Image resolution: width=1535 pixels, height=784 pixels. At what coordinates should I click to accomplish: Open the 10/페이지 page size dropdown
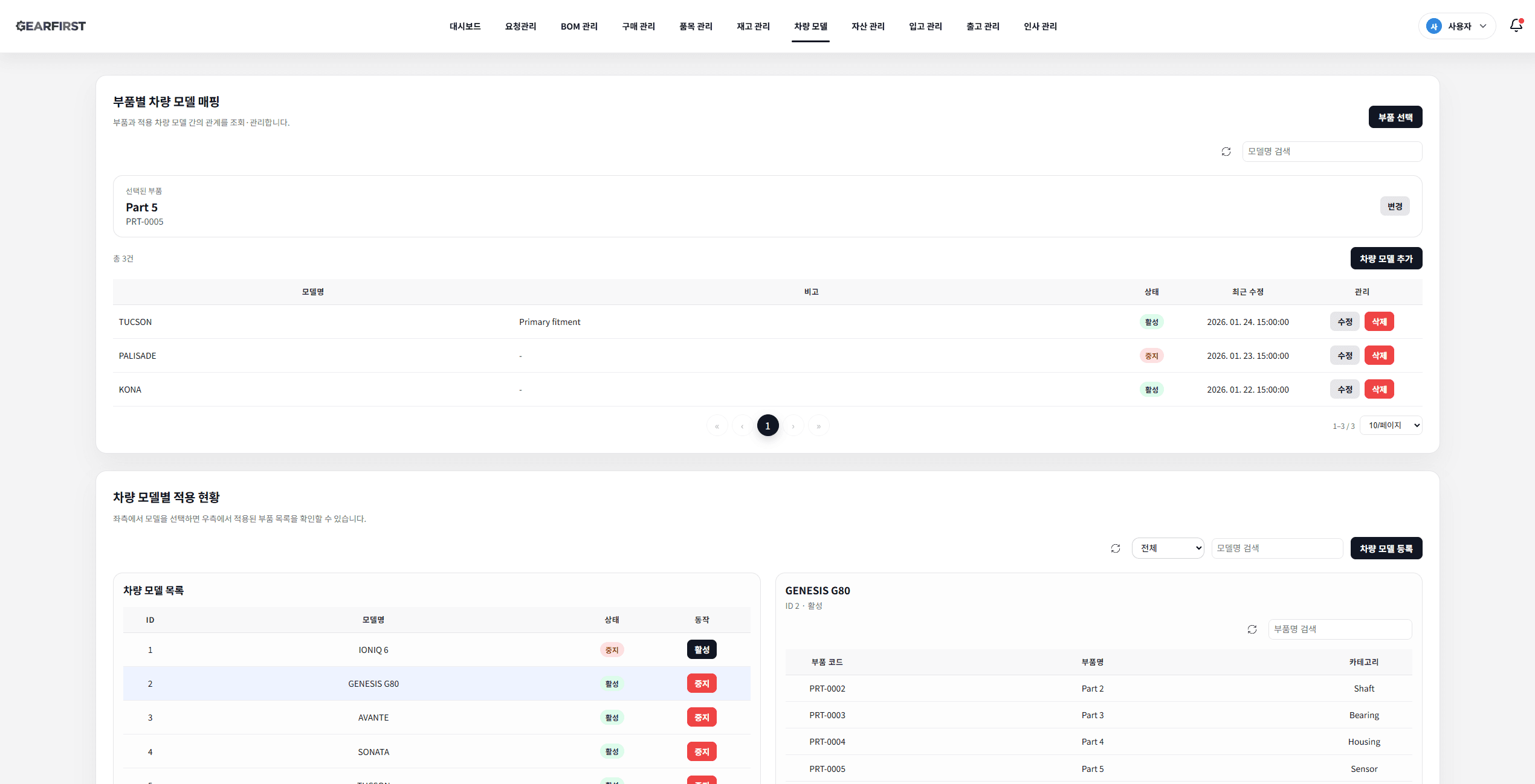pos(1391,425)
